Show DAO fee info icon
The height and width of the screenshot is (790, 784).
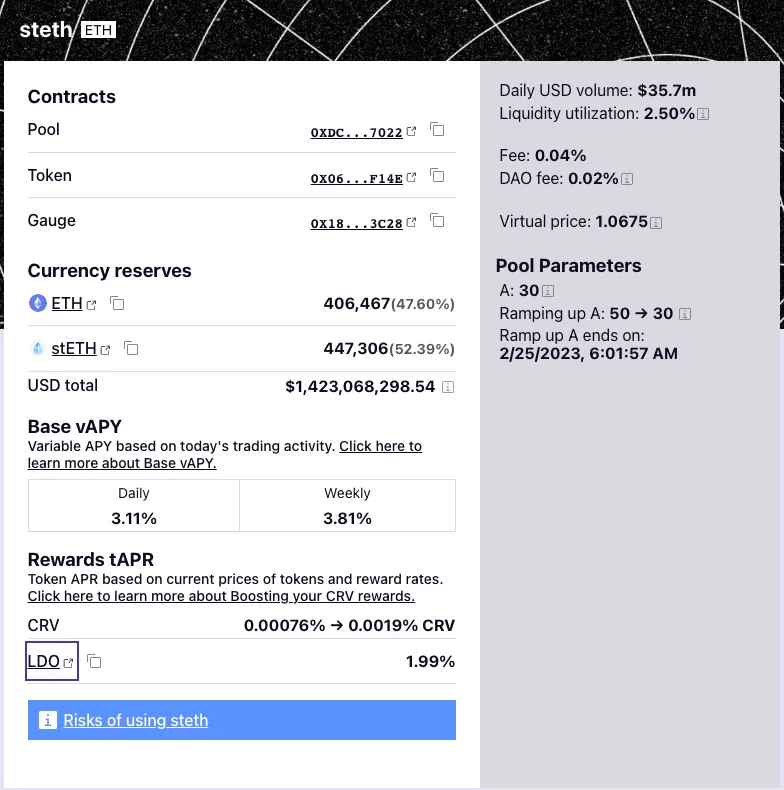627,180
